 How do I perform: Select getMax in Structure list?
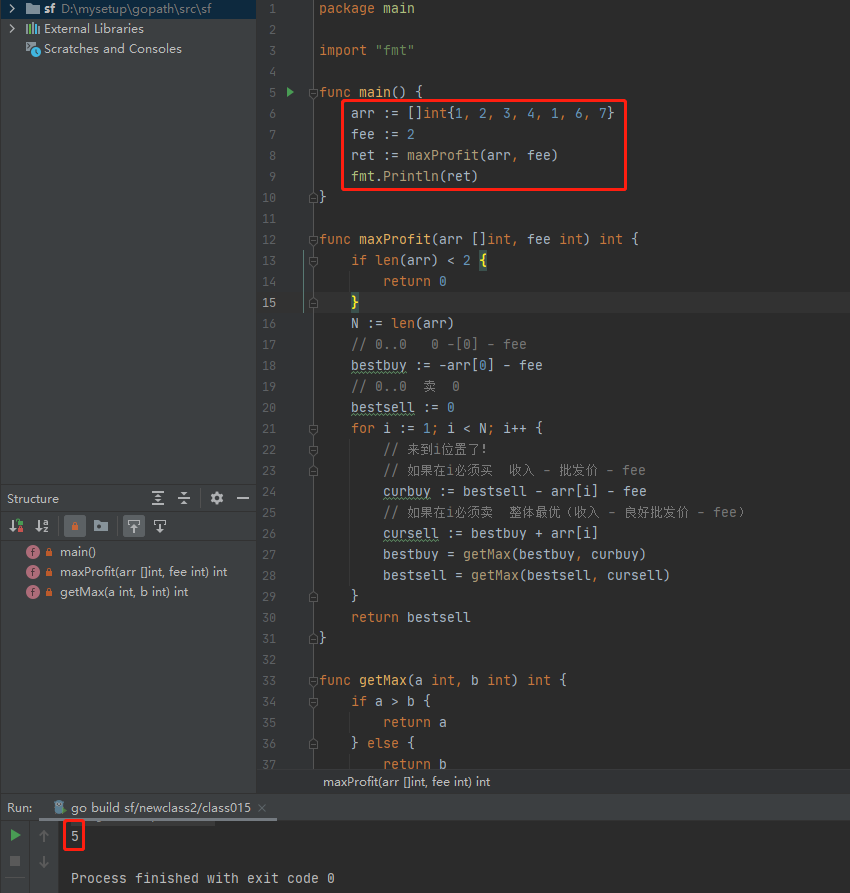coord(124,592)
